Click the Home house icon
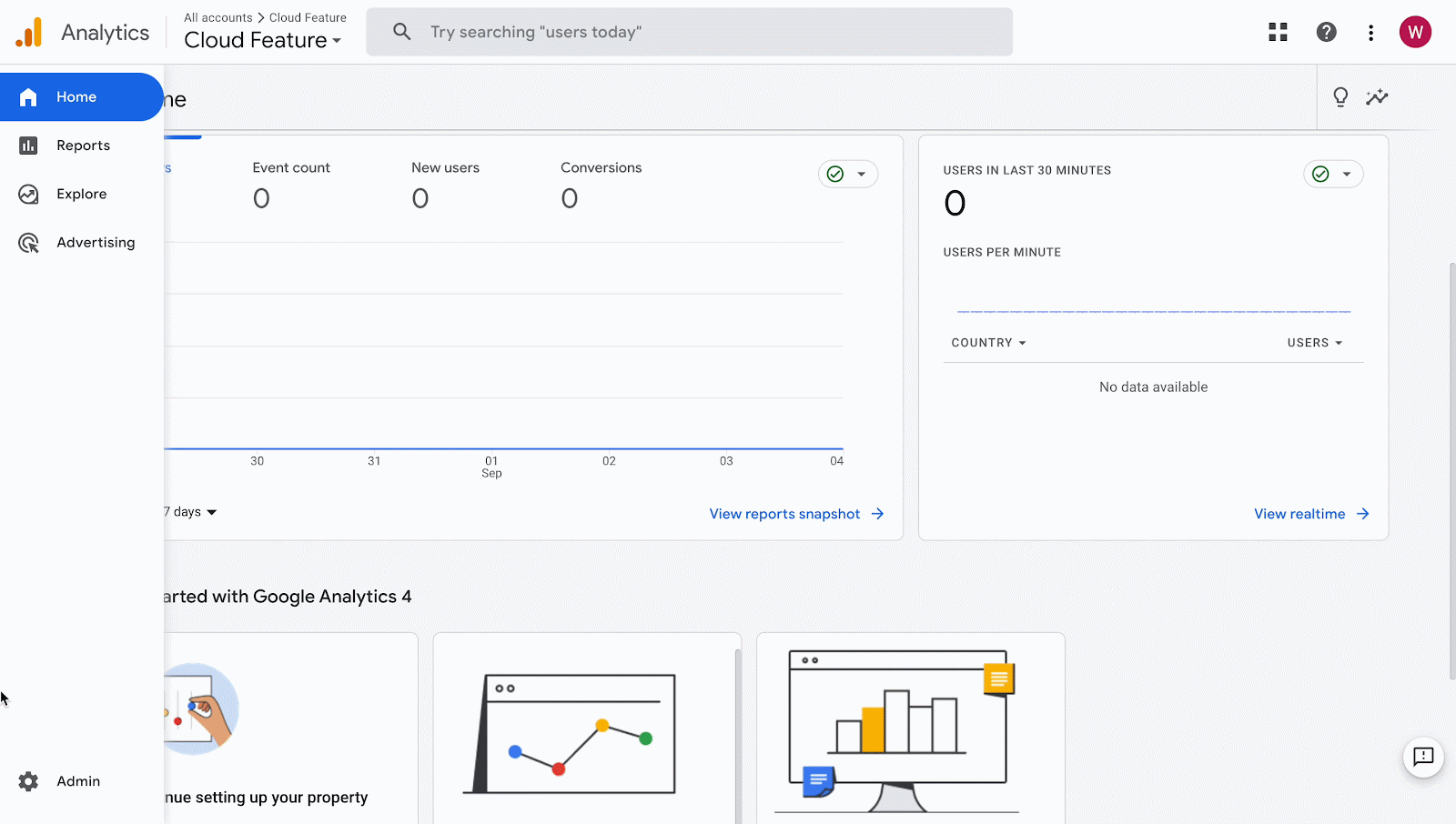 (28, 97)
